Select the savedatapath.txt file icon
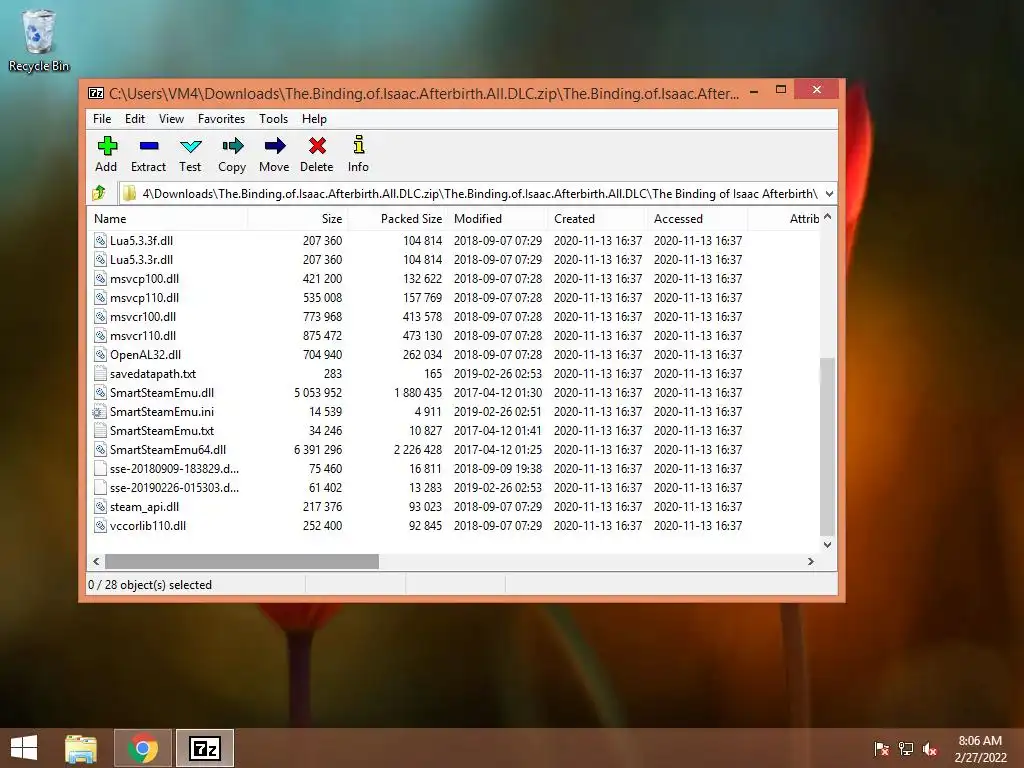This screenshot has width=1024, height=768. tap(100, 374)
